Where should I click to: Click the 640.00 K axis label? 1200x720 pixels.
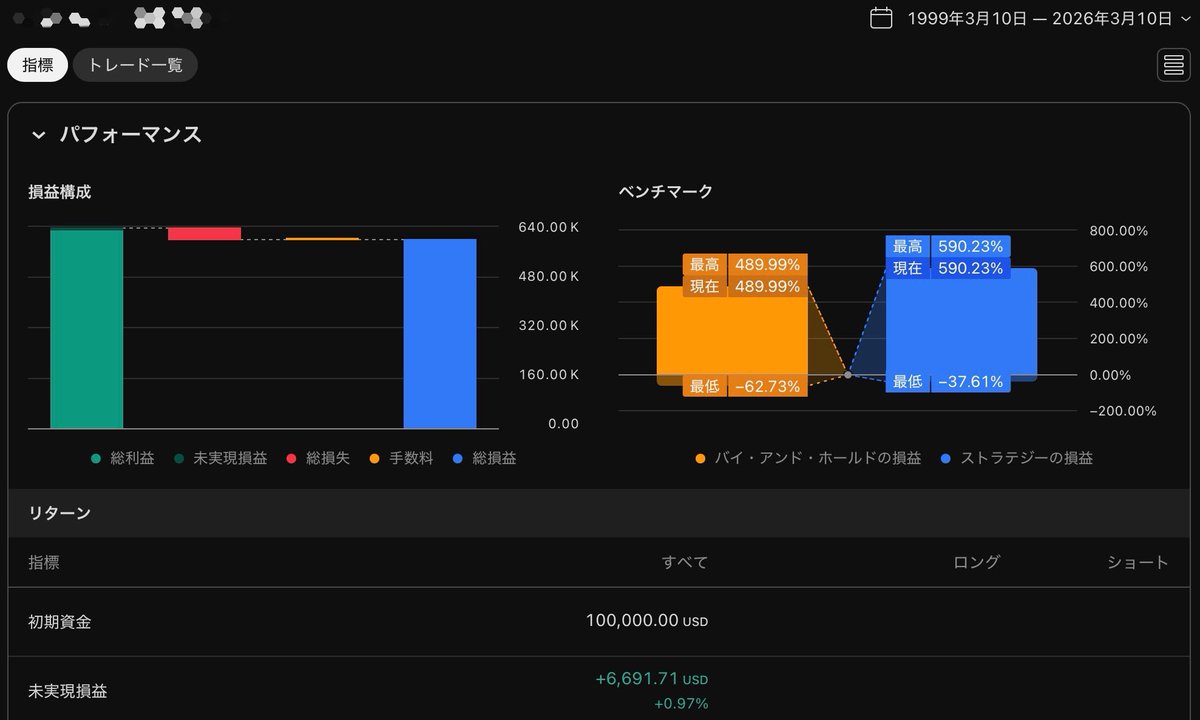(x=549, y=228)
